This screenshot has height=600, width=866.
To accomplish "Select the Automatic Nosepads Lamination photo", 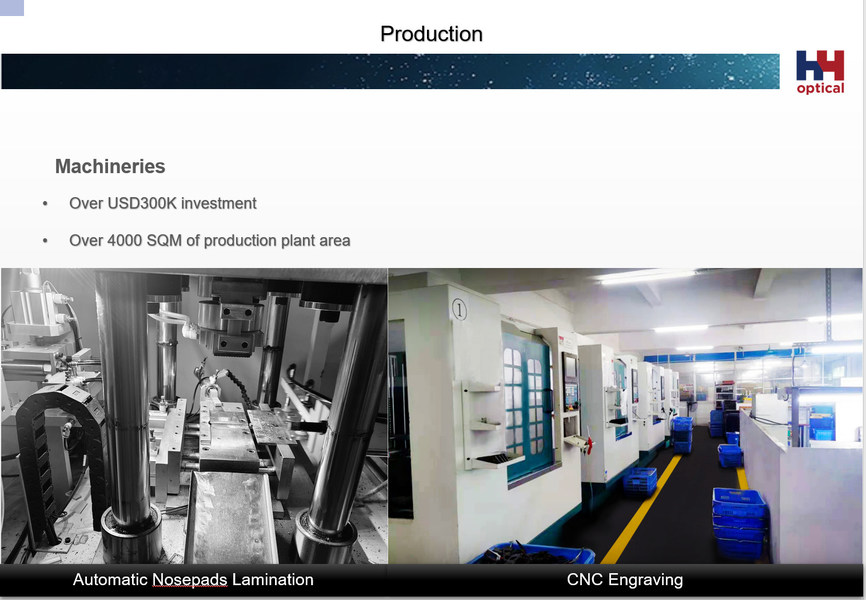I will (194, 415).
